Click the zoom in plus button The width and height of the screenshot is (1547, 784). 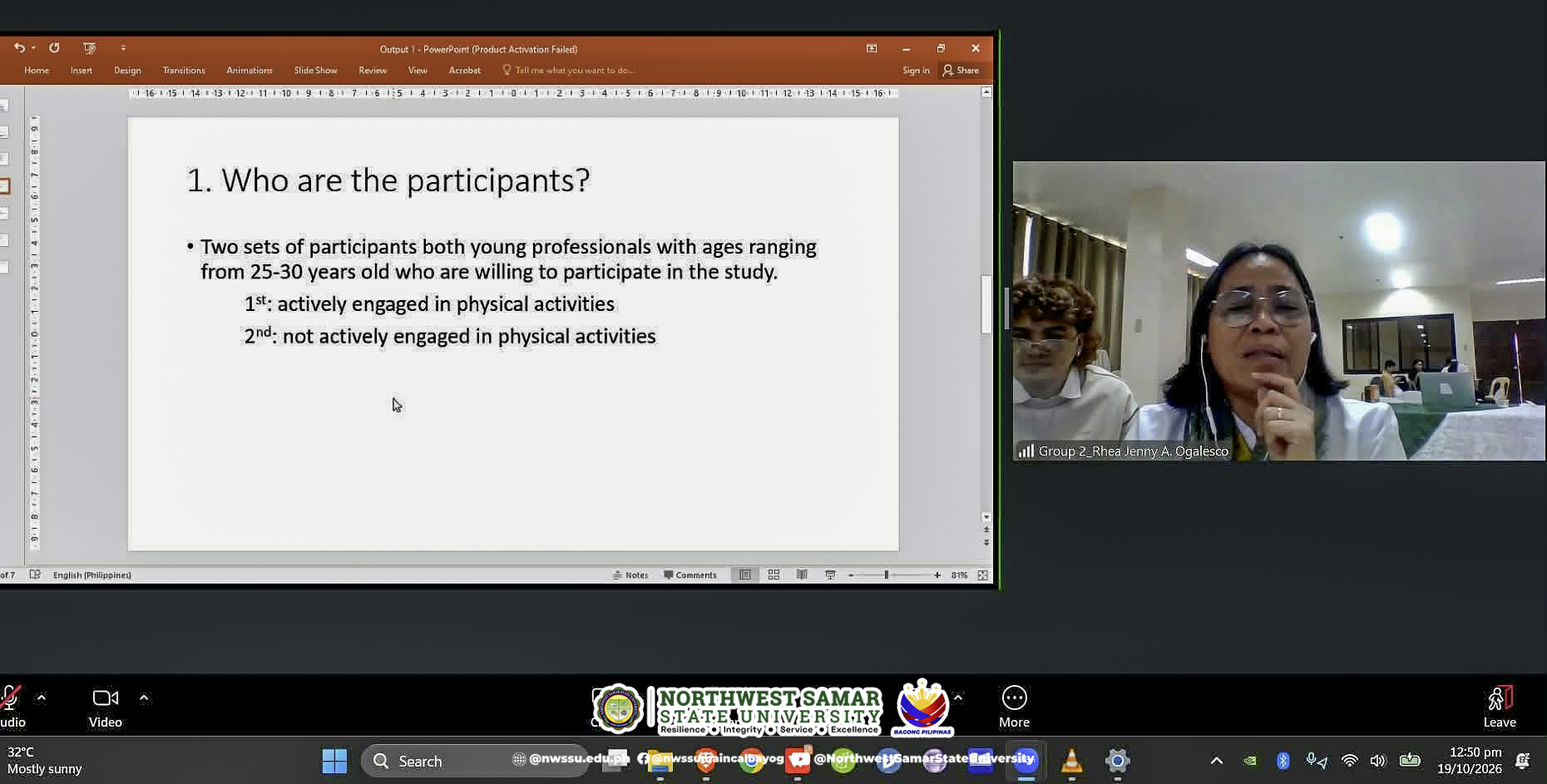(937, 575)
